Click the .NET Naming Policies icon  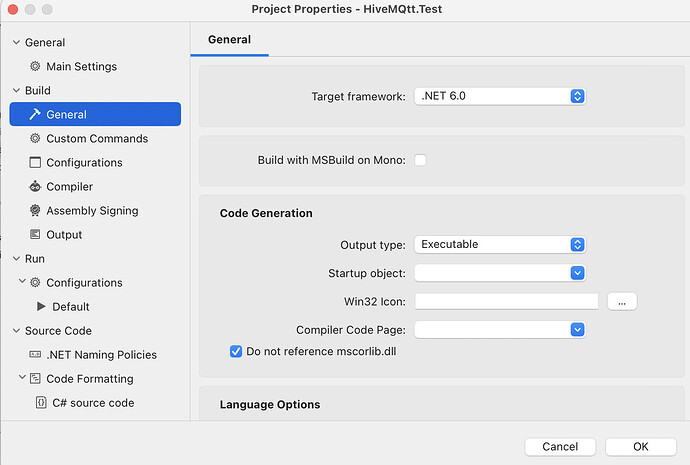[x=36, y=355]
